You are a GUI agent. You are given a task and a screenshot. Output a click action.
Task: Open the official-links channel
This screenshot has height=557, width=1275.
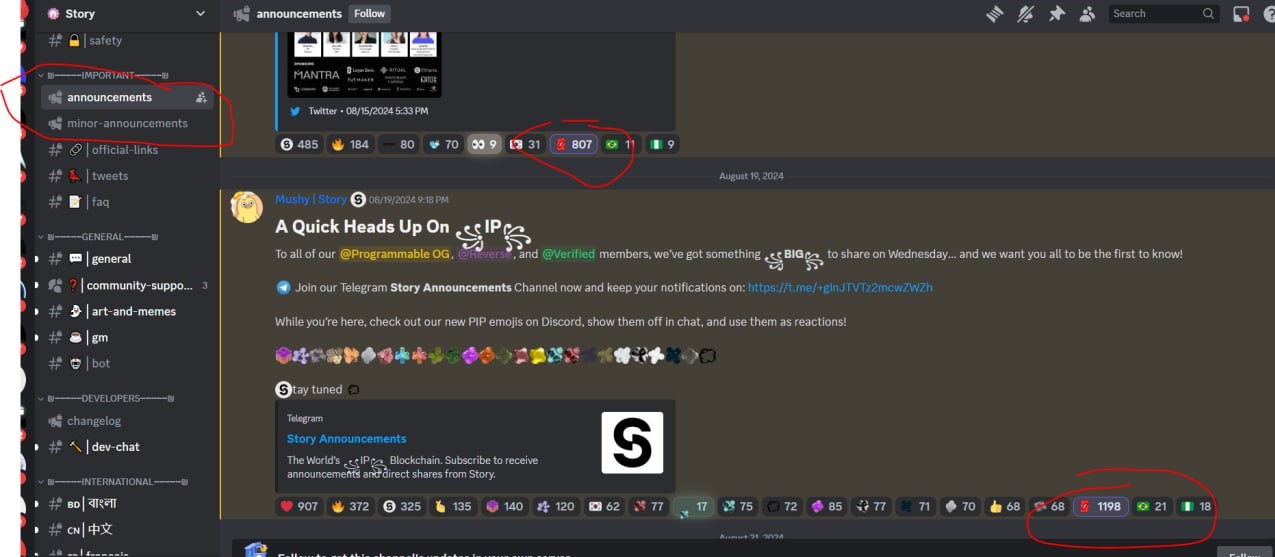point(127,149)
